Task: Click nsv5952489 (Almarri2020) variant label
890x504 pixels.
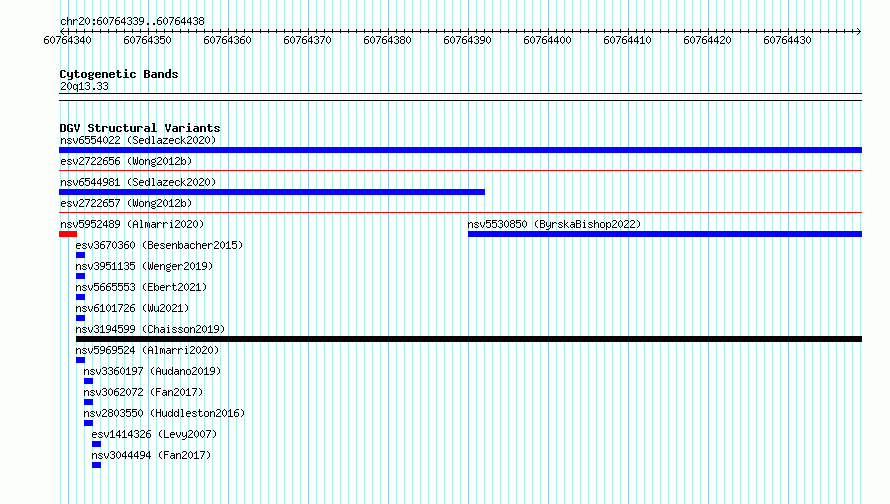Action: 132,224
